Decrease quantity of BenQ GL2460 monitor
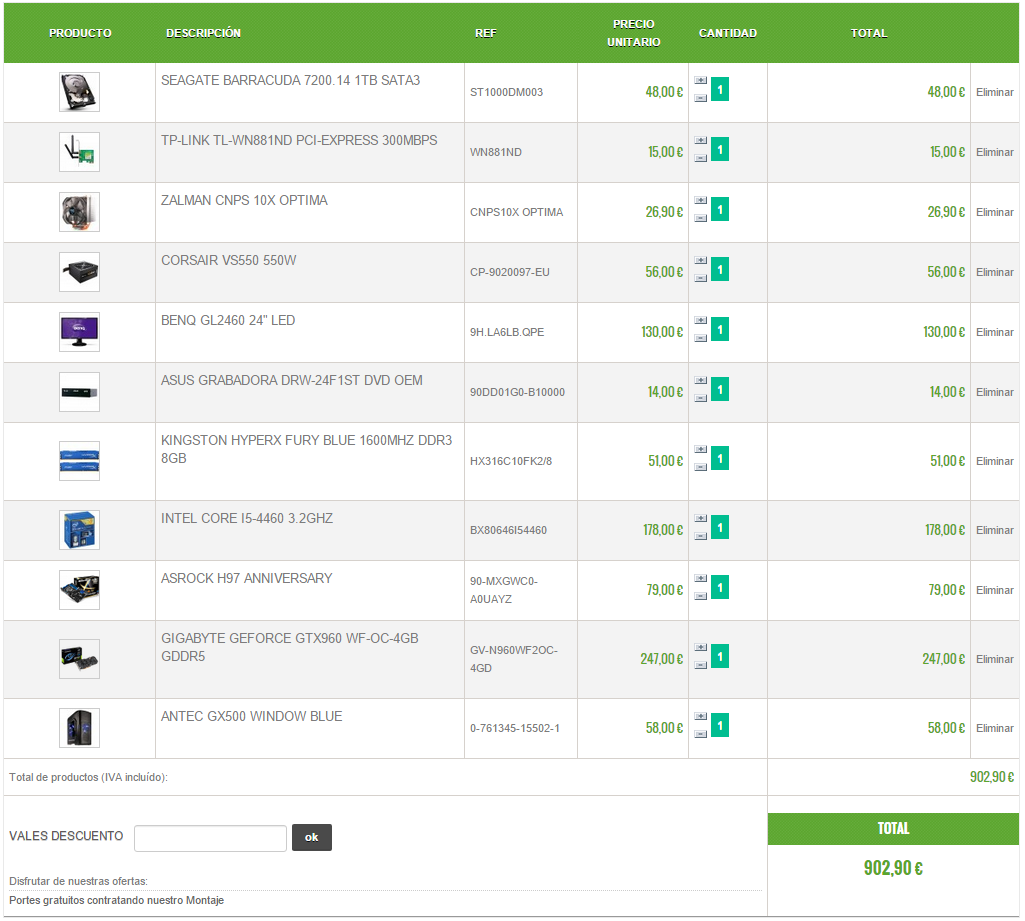This screenshot has width=1025, height=921. pos(700,339)
